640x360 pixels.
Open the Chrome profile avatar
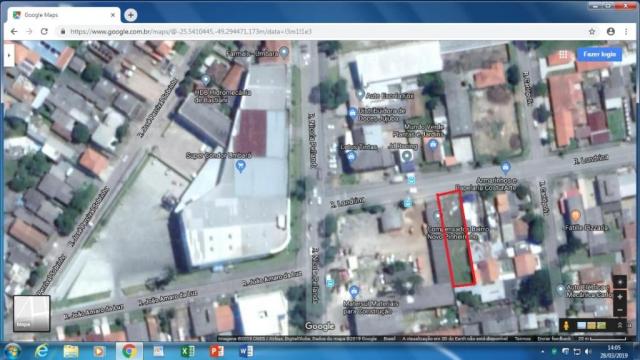[611, 31]
